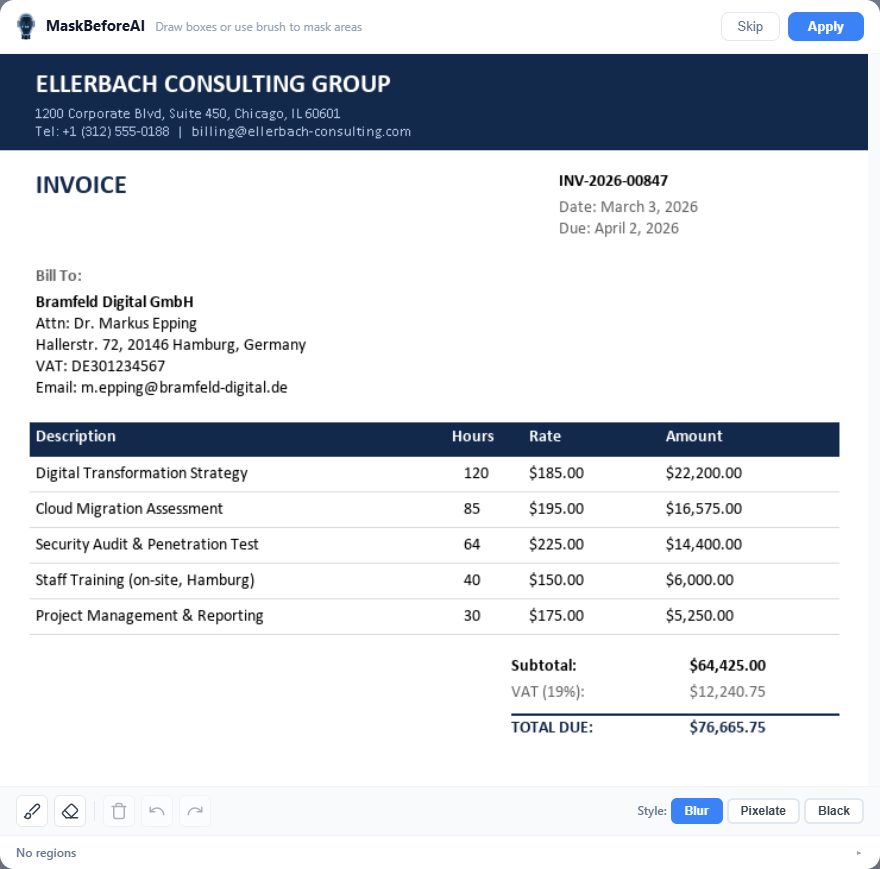Image resolution: width=880 pixels, height=869 pixels.
Task: Switch masking style to Pixelate
Action: click(x=763, y=811)
